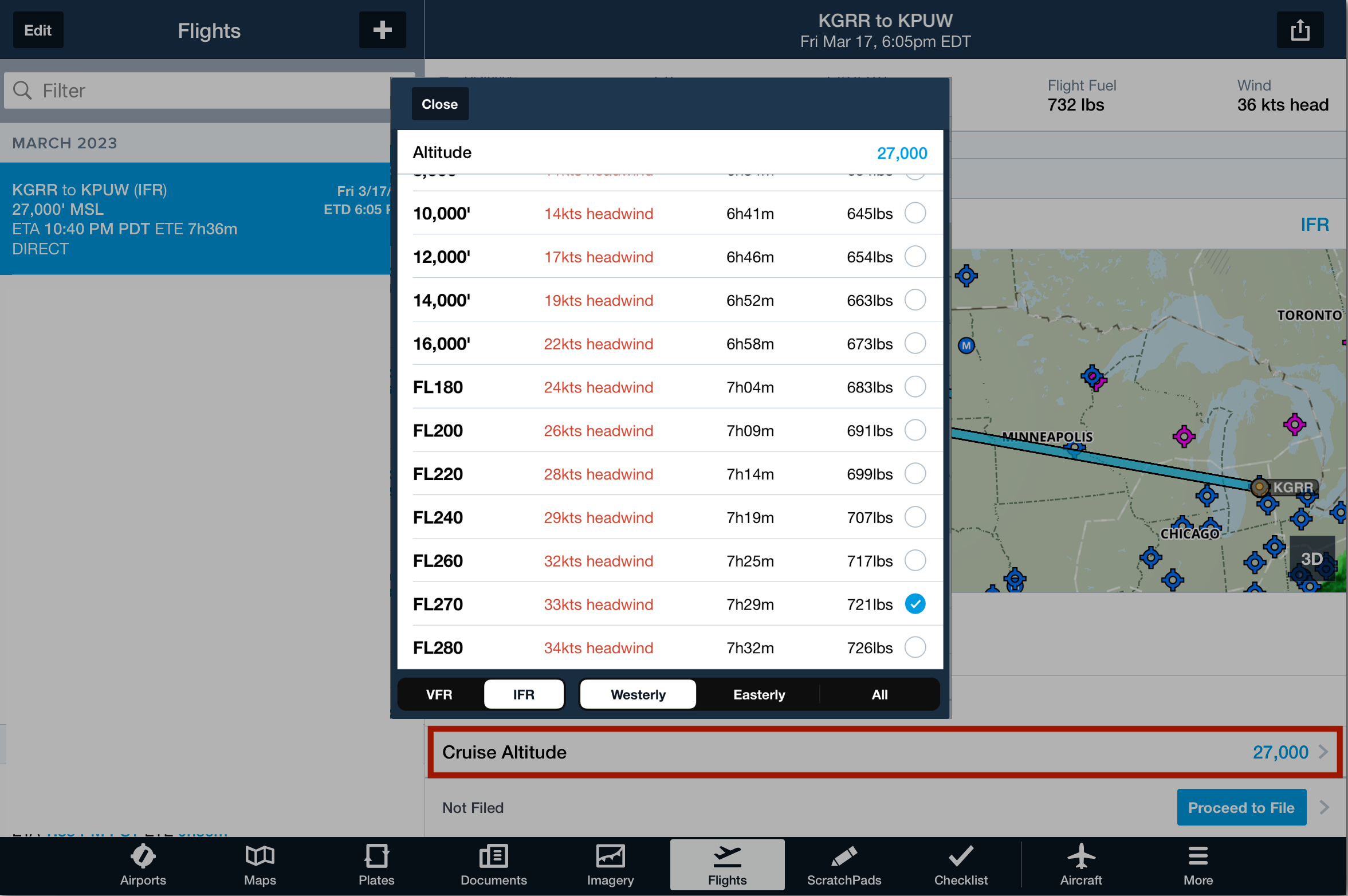Click the Flight Fuel 732 lbs value
The width and height of the screenshot is (1348, 896).
(1075, 105)
